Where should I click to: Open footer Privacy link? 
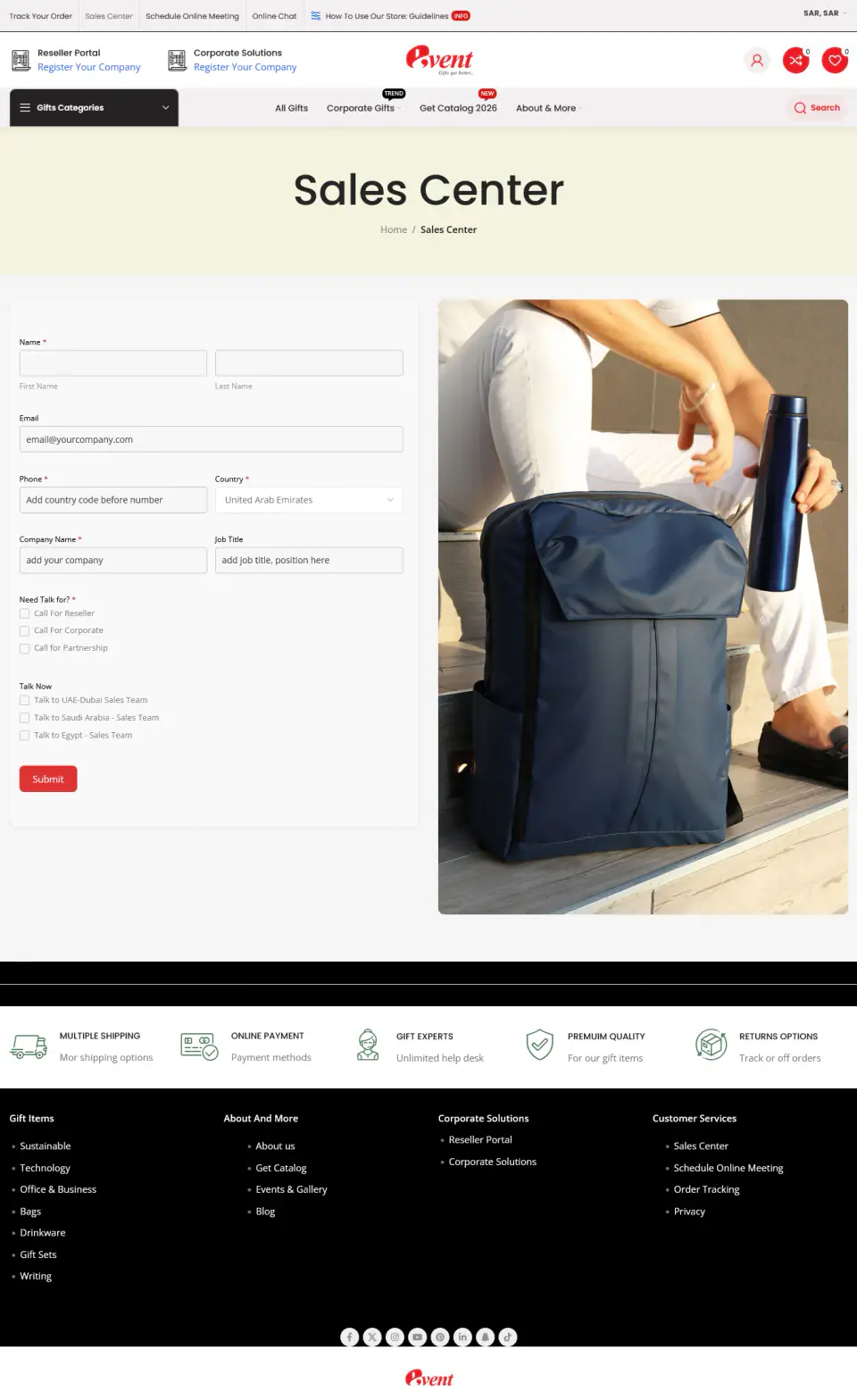point(689,1211)
